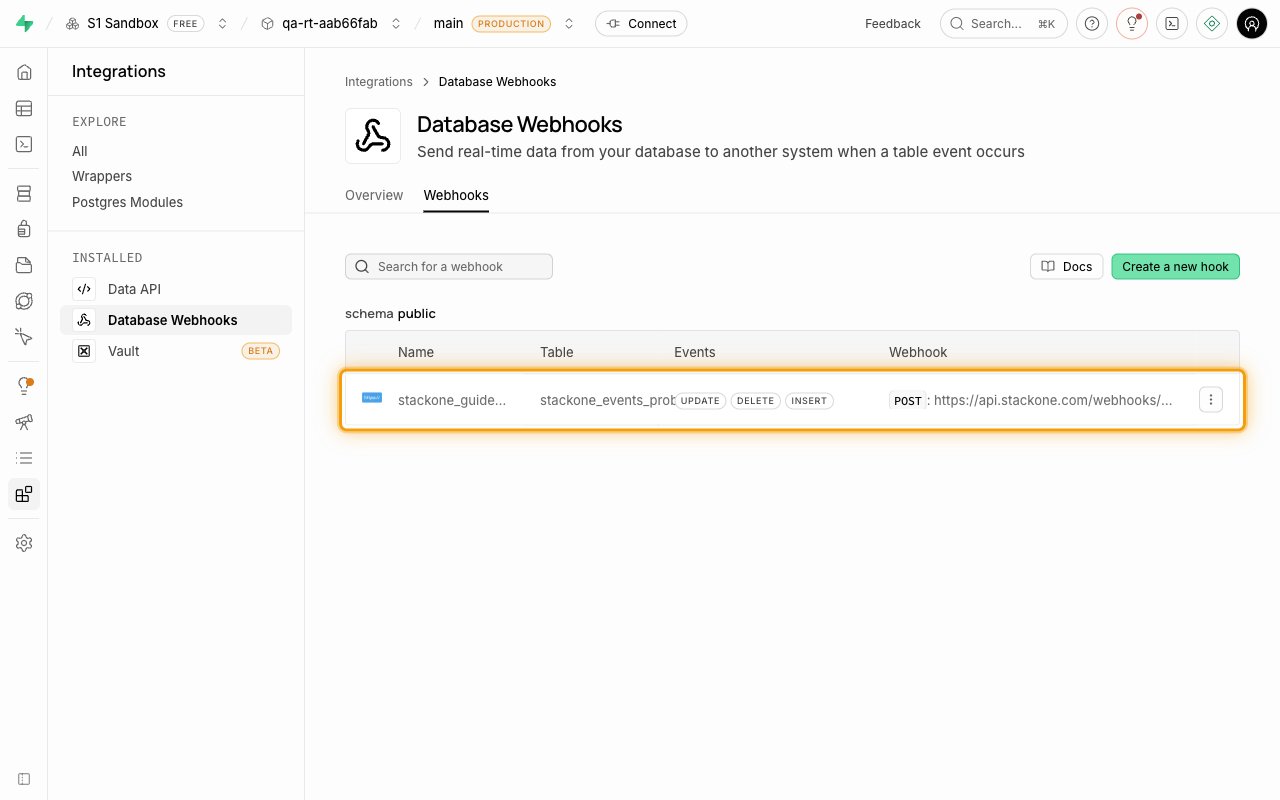Select All under Explore
The height and width of the screenshot is (800, 1280).
80,151
